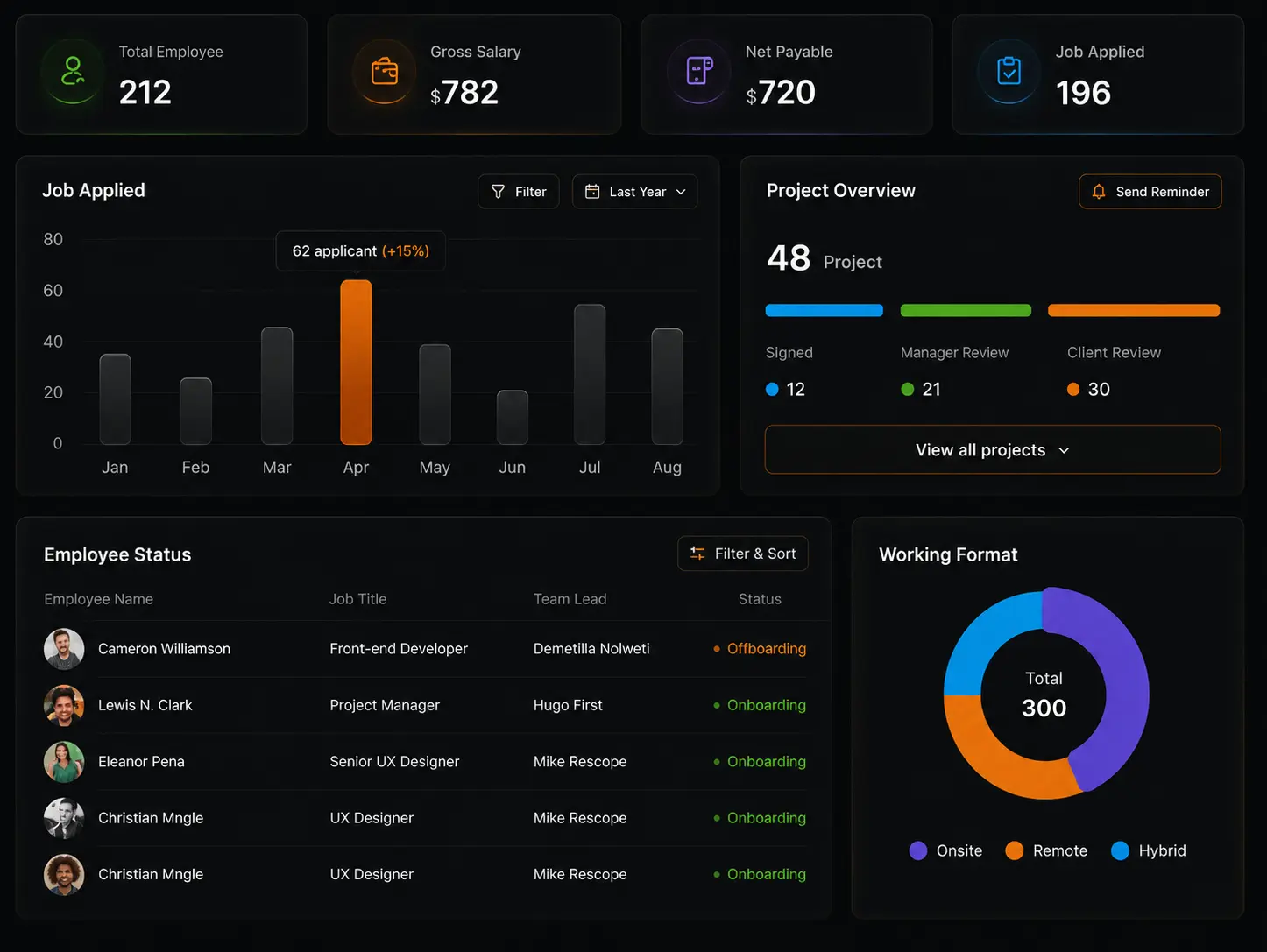Screen dimensions: 1267x952
Task: Toggle the Onsite legend item
Action: pyautogui.click(x=945, y=850)
